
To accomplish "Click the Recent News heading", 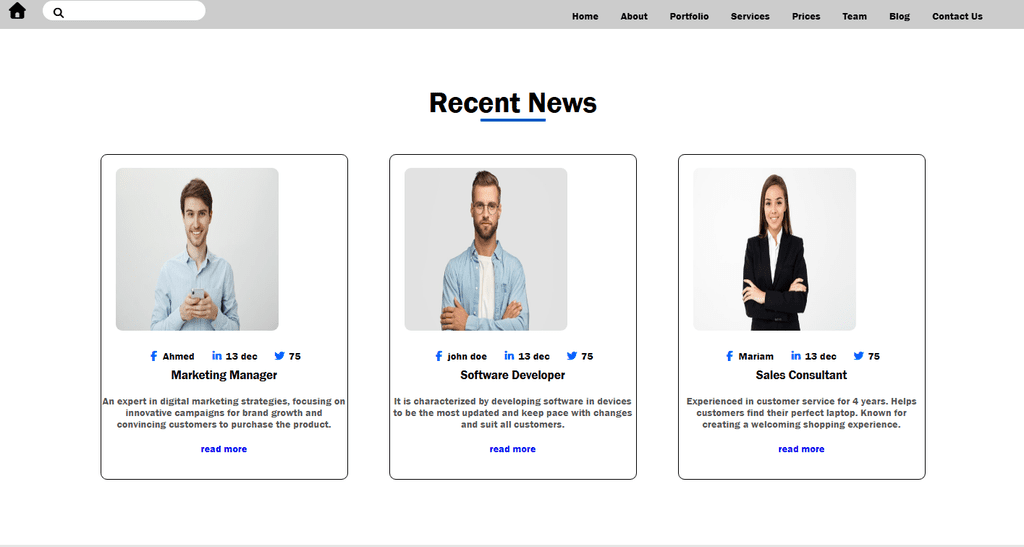I will 513,103.
